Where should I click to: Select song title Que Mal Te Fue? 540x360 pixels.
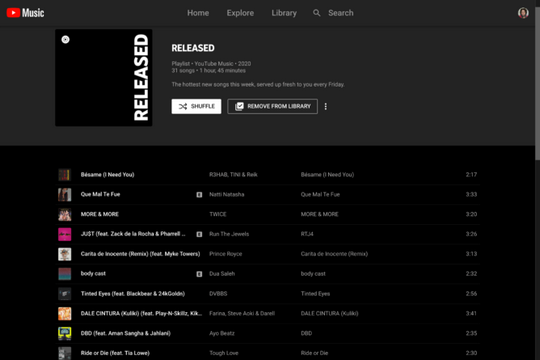[x=100, y=194]
